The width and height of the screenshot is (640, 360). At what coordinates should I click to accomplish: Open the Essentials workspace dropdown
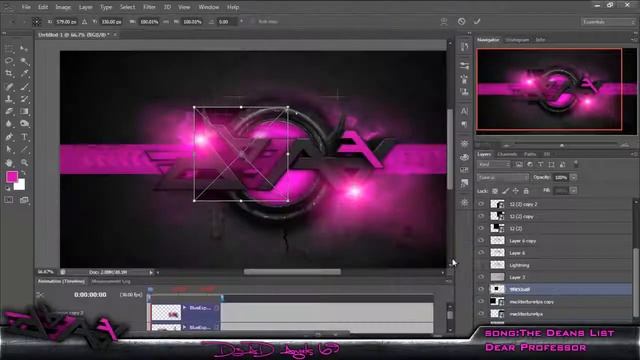608,22
